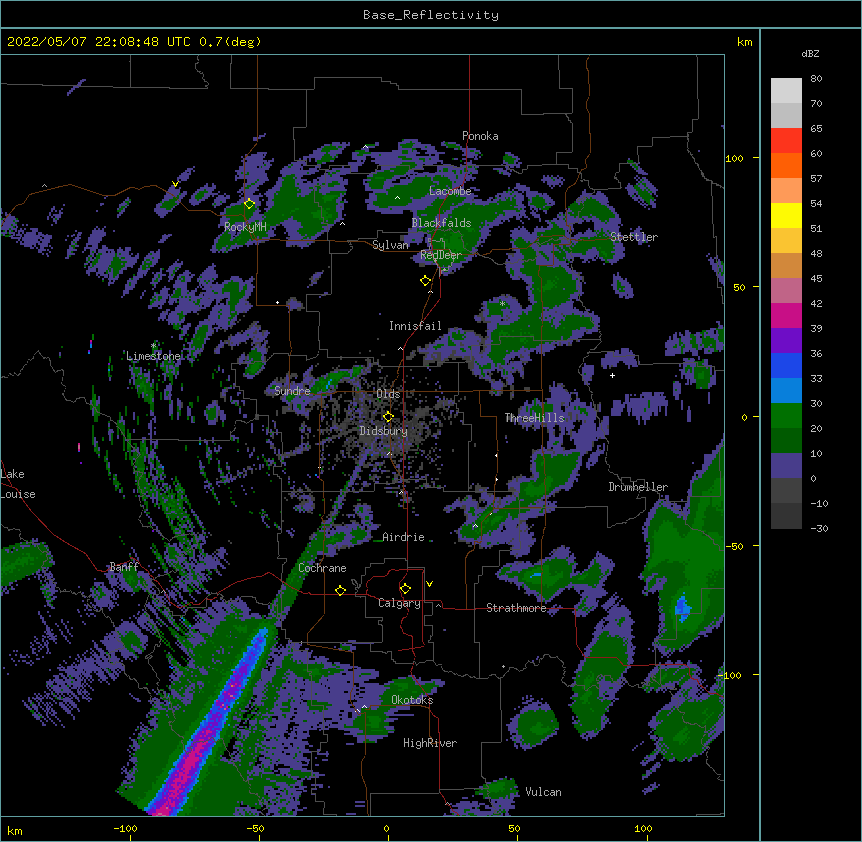
Task: Click the red 65 dBZ legend swatch
Action: coord(786,140)
